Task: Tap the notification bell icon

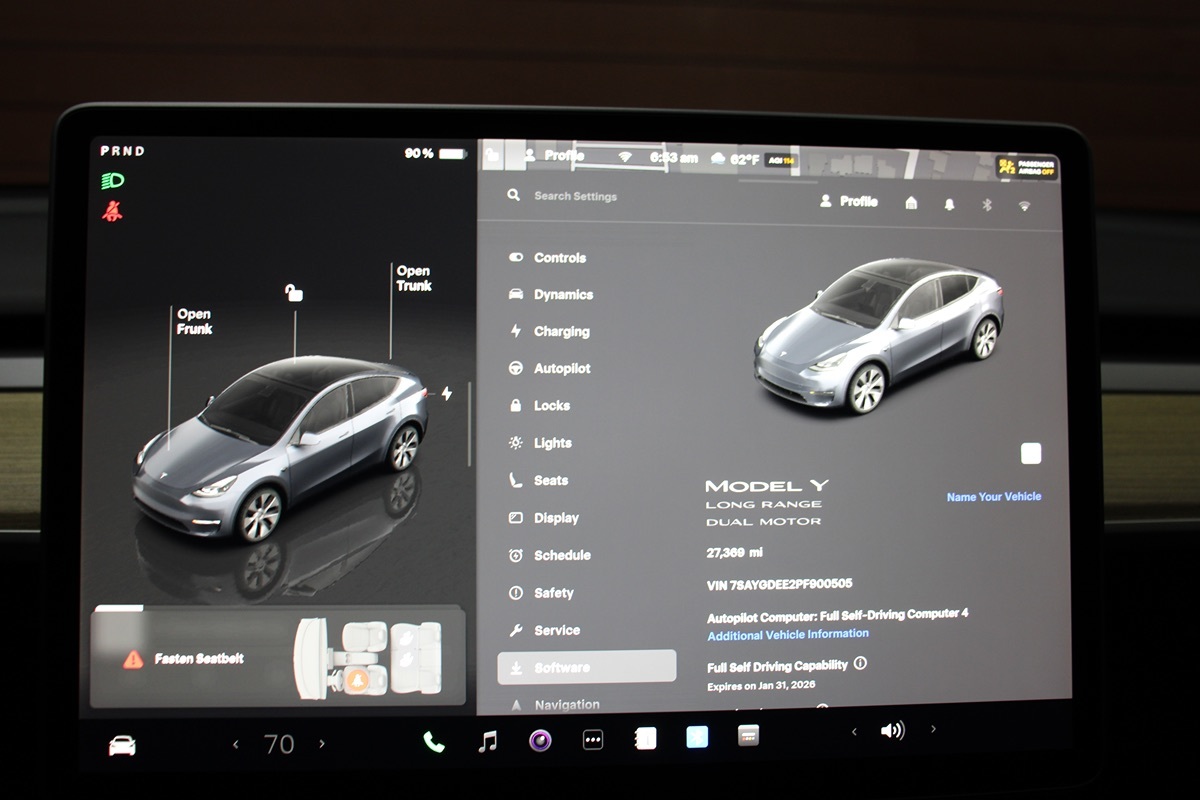Action: 949,204
